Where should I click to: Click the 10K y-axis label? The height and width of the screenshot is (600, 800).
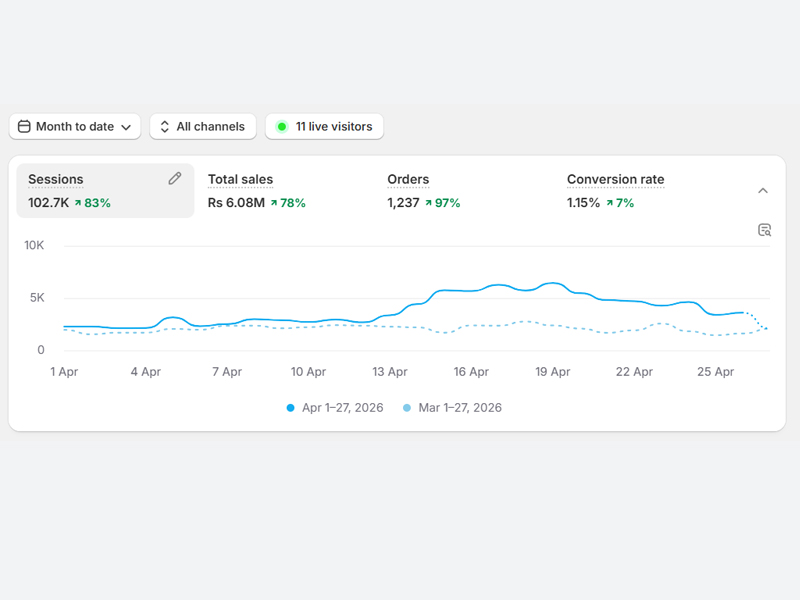point(34,245)
